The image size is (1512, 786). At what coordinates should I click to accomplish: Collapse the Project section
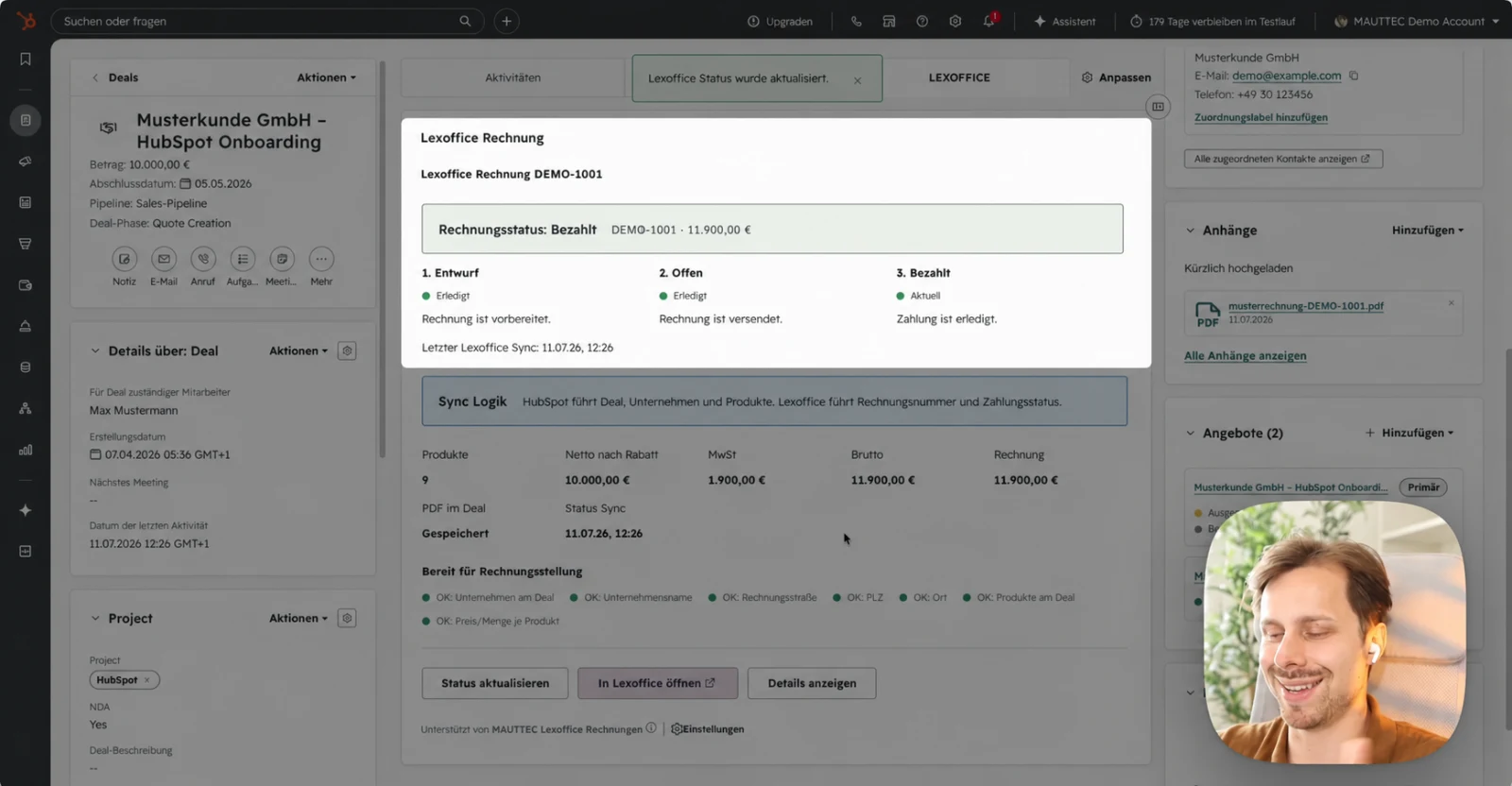point(94,618)
